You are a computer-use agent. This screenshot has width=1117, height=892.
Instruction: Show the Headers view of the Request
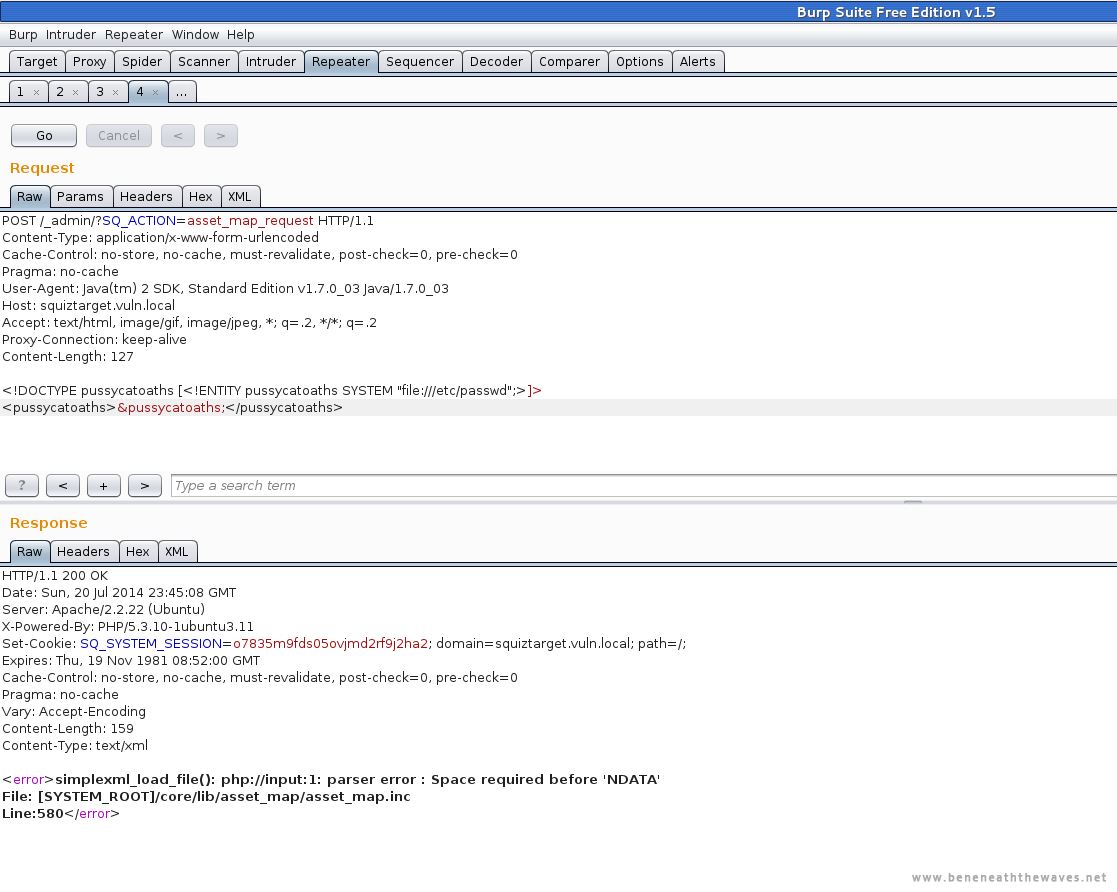click(146, 197)
